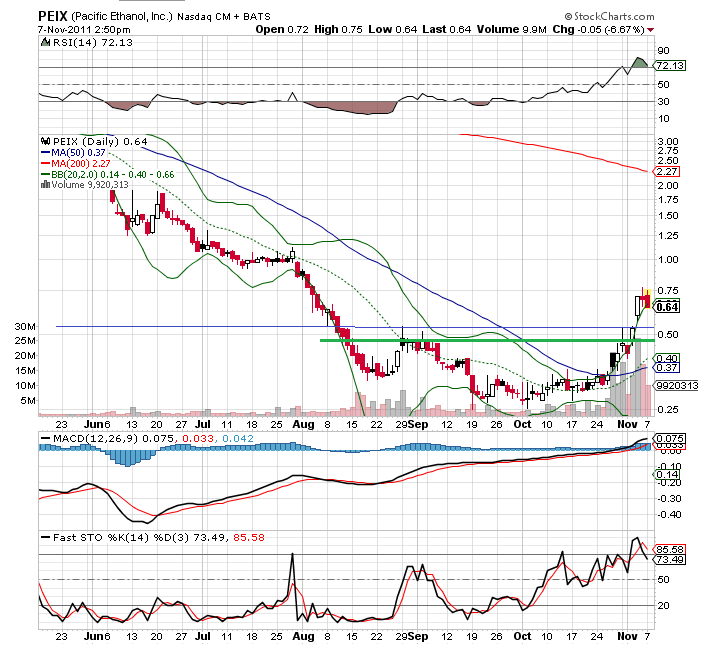This screenshot has height=647, width=726.
Task: Click the MA(200) 2.27 legend entry
Action: click(x=81, y=163)
